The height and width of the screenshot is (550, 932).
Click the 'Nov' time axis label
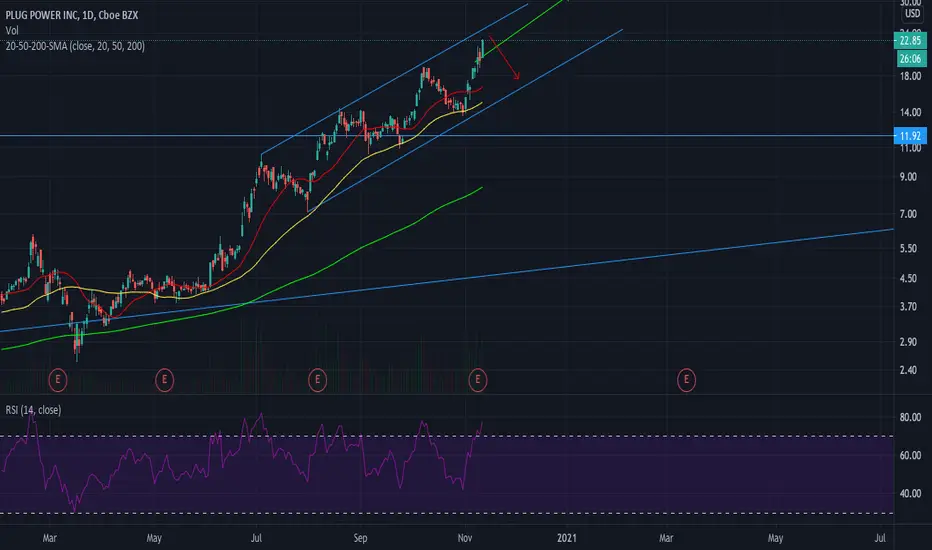[x=465, y=538]
